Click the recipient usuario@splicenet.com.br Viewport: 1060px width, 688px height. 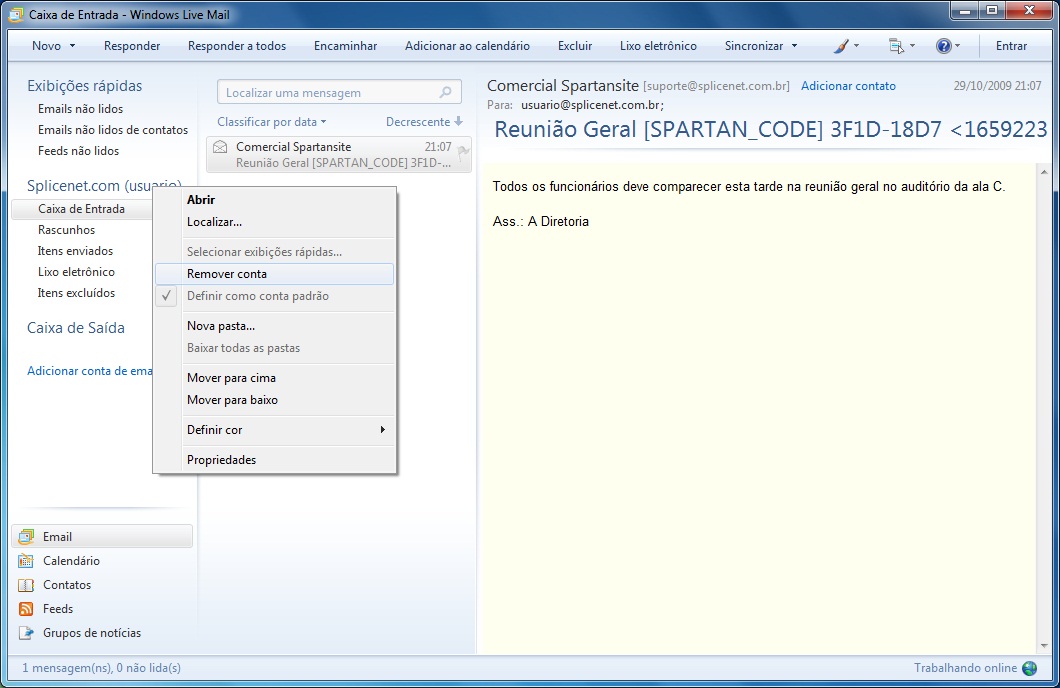tap(592, 105)
